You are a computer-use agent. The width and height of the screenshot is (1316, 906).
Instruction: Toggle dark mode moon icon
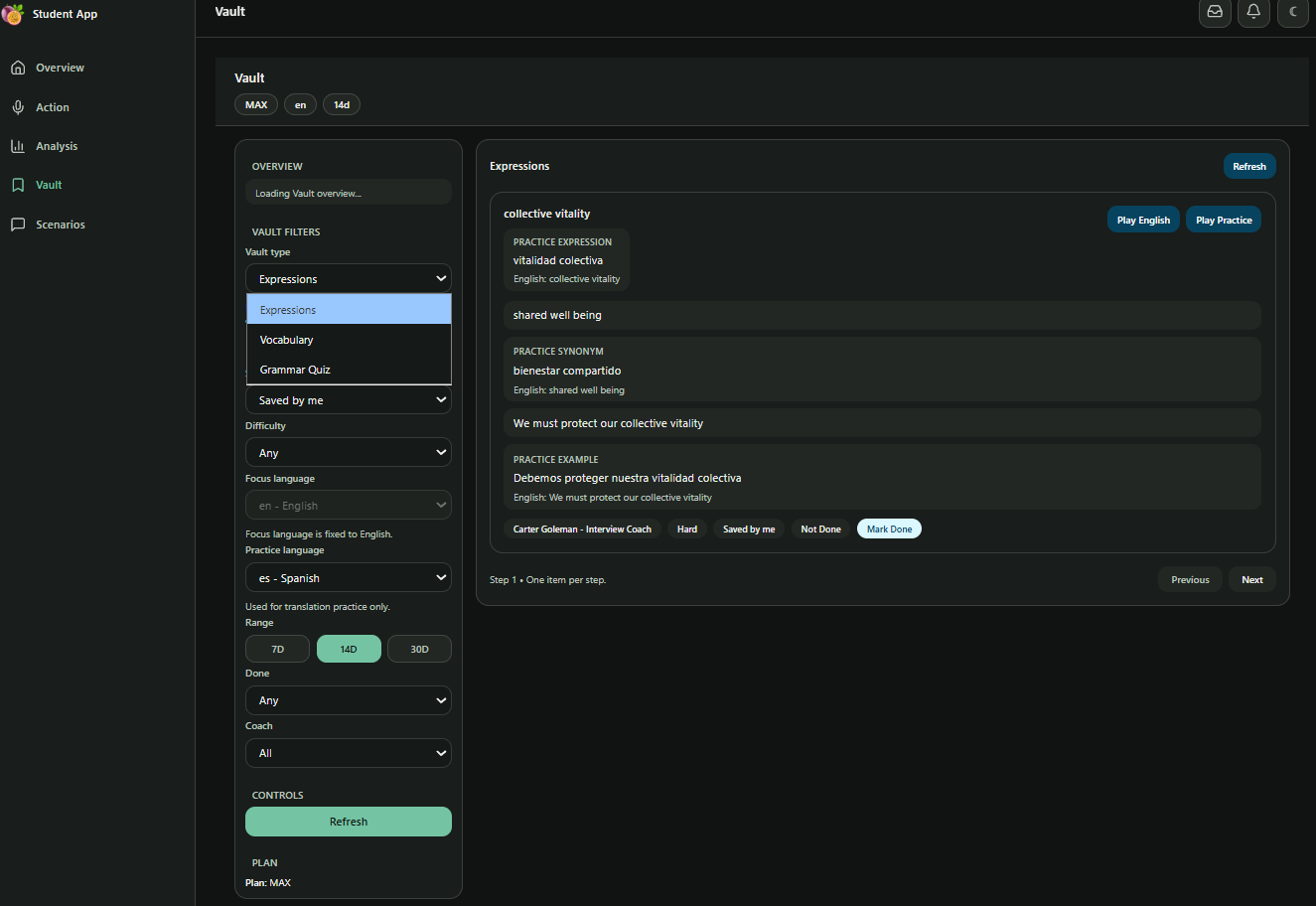click(x=1293, y=12)
